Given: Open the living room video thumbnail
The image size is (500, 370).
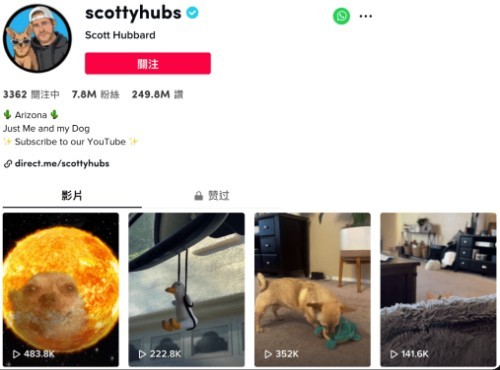Looking at the screenshot, I should [438, 290].
